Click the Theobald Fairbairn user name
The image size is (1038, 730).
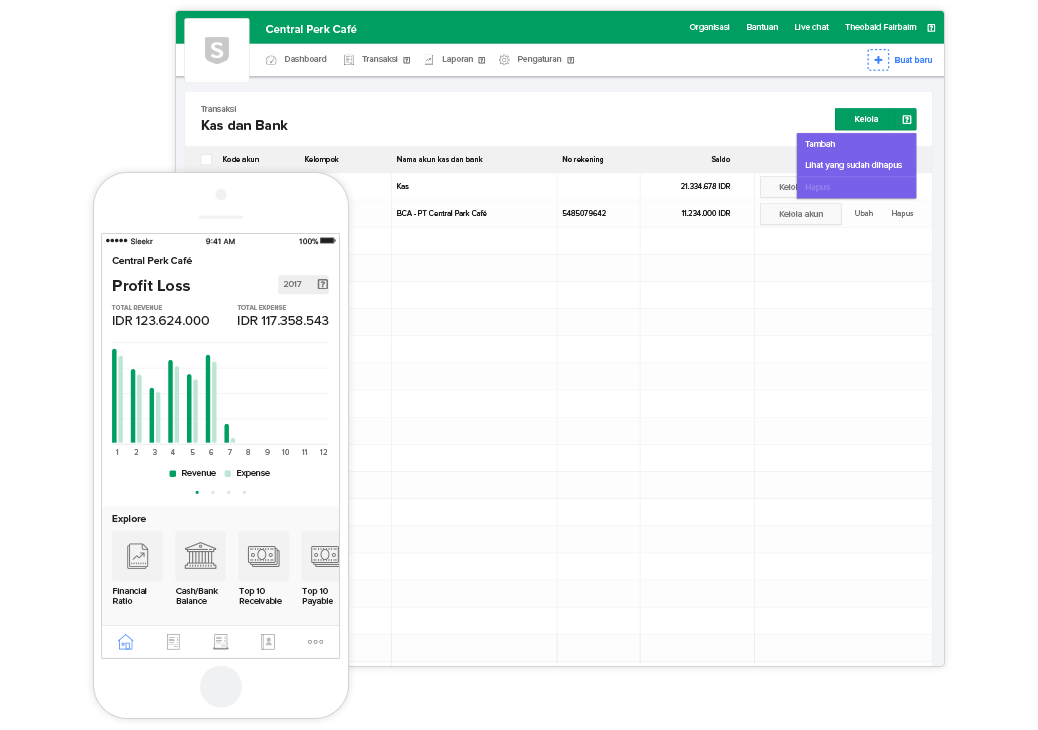pyautogui.click(x=880, y=27)
